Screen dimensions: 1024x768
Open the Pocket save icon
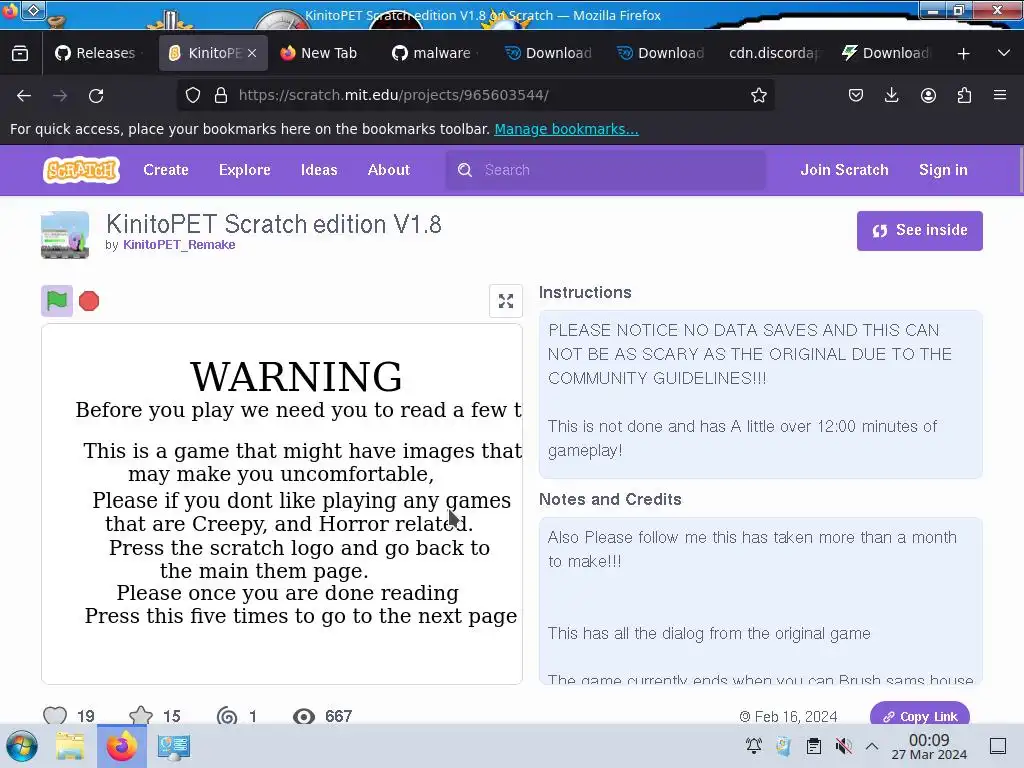coord(856,95)
